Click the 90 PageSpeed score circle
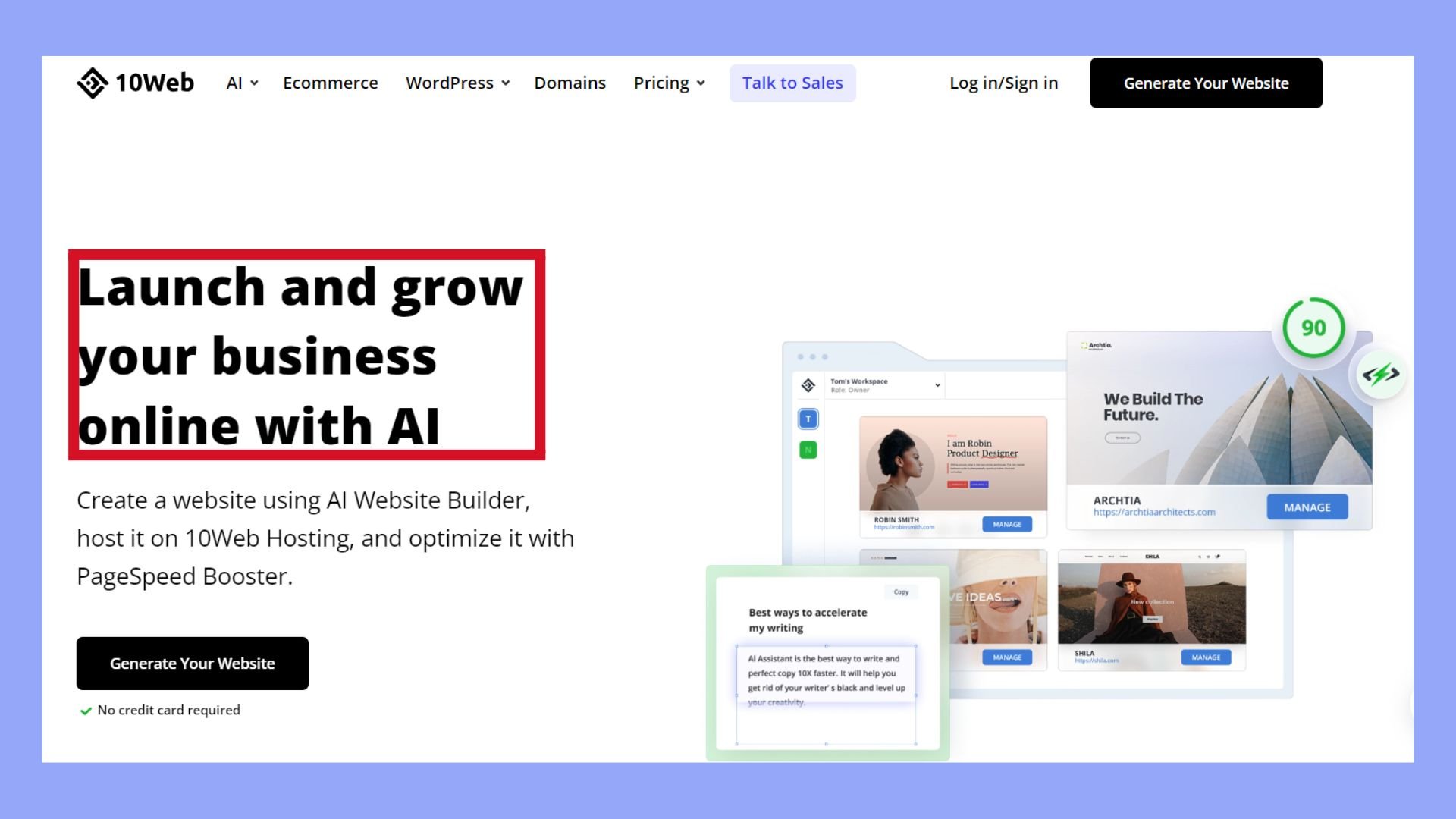Image resolution: width=1456 pixels, height=819 pixels. [x=1313, y=328]
